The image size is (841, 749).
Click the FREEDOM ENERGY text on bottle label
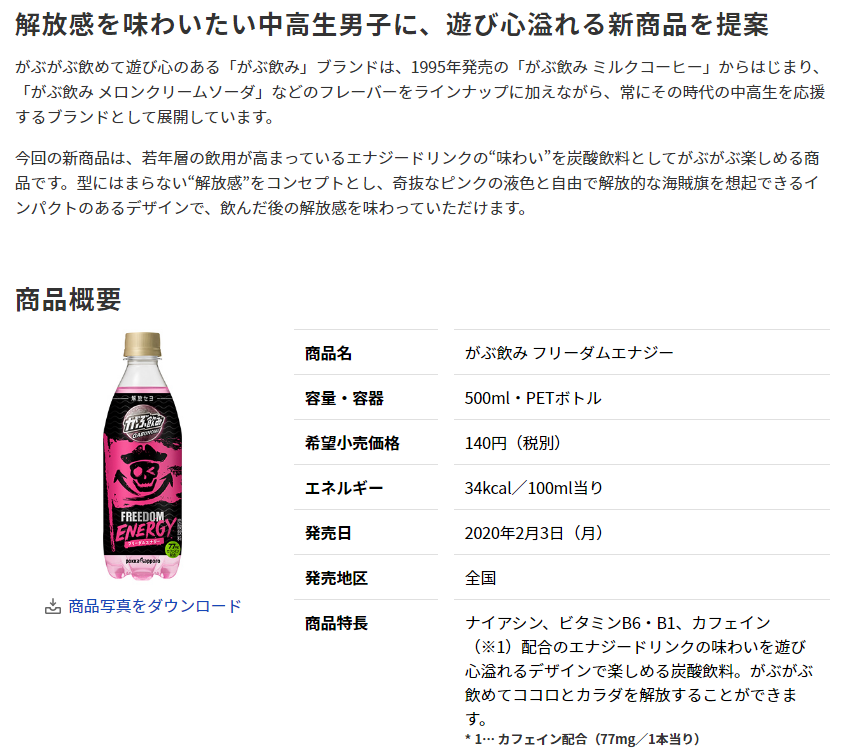(x=144, y=527)
